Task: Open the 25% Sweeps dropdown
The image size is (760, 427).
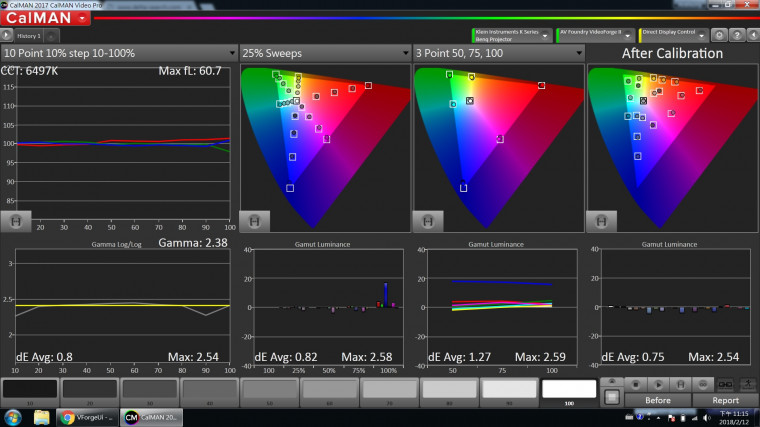Action: 324,53
